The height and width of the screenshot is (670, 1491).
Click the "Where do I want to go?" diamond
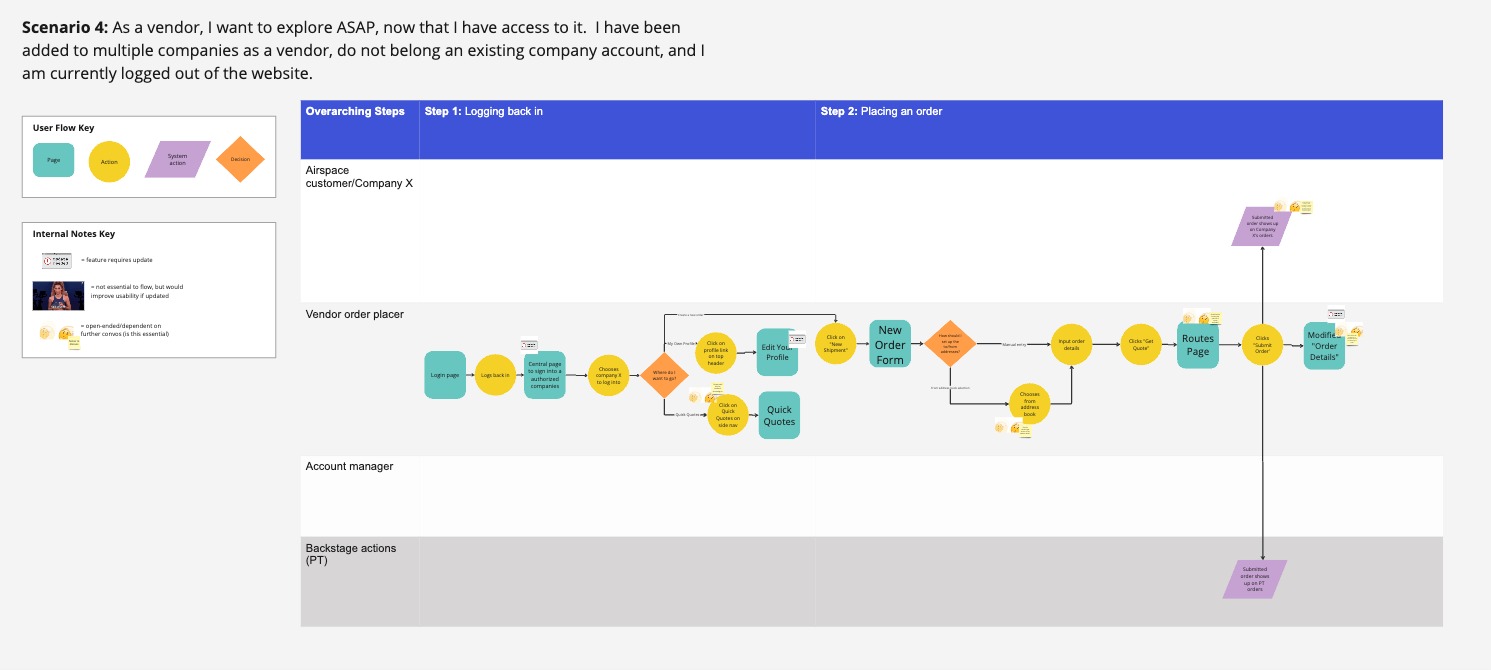pyautogui.click(x=665, y=375)
